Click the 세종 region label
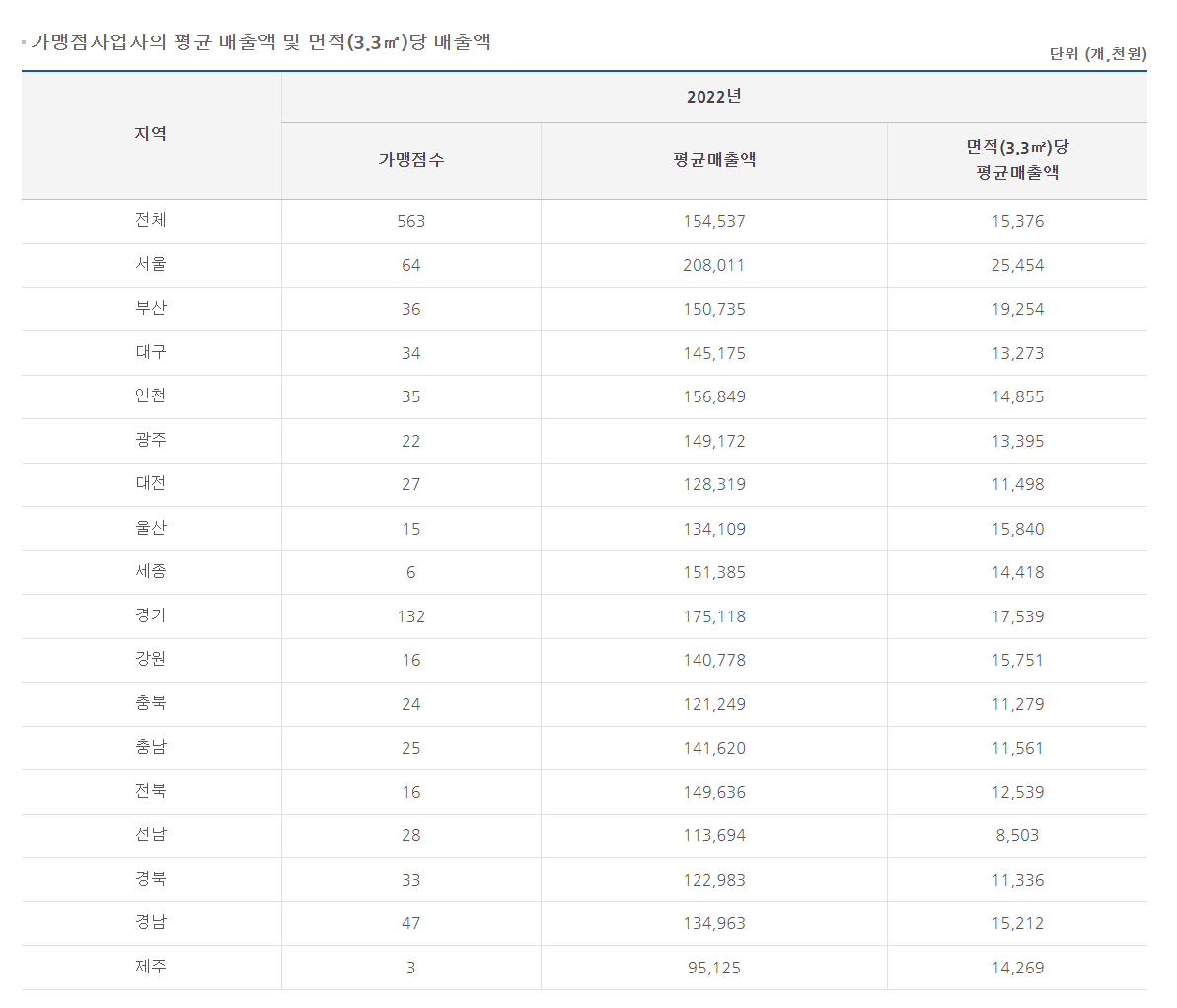The width and height of the screenshot is (1177, 1008). click(x=151, y=572)
